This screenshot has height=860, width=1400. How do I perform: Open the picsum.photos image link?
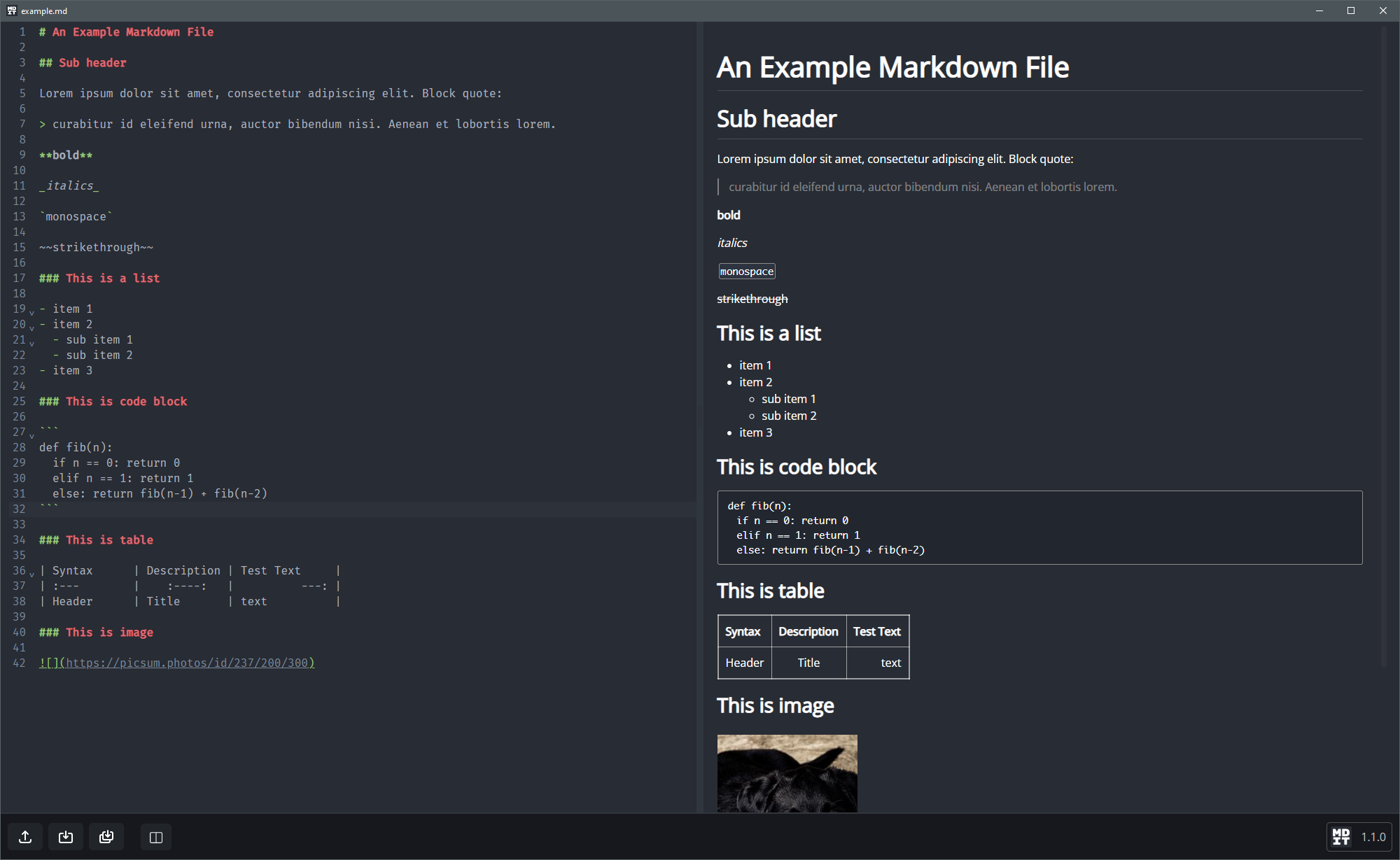[x=188, y=662]
